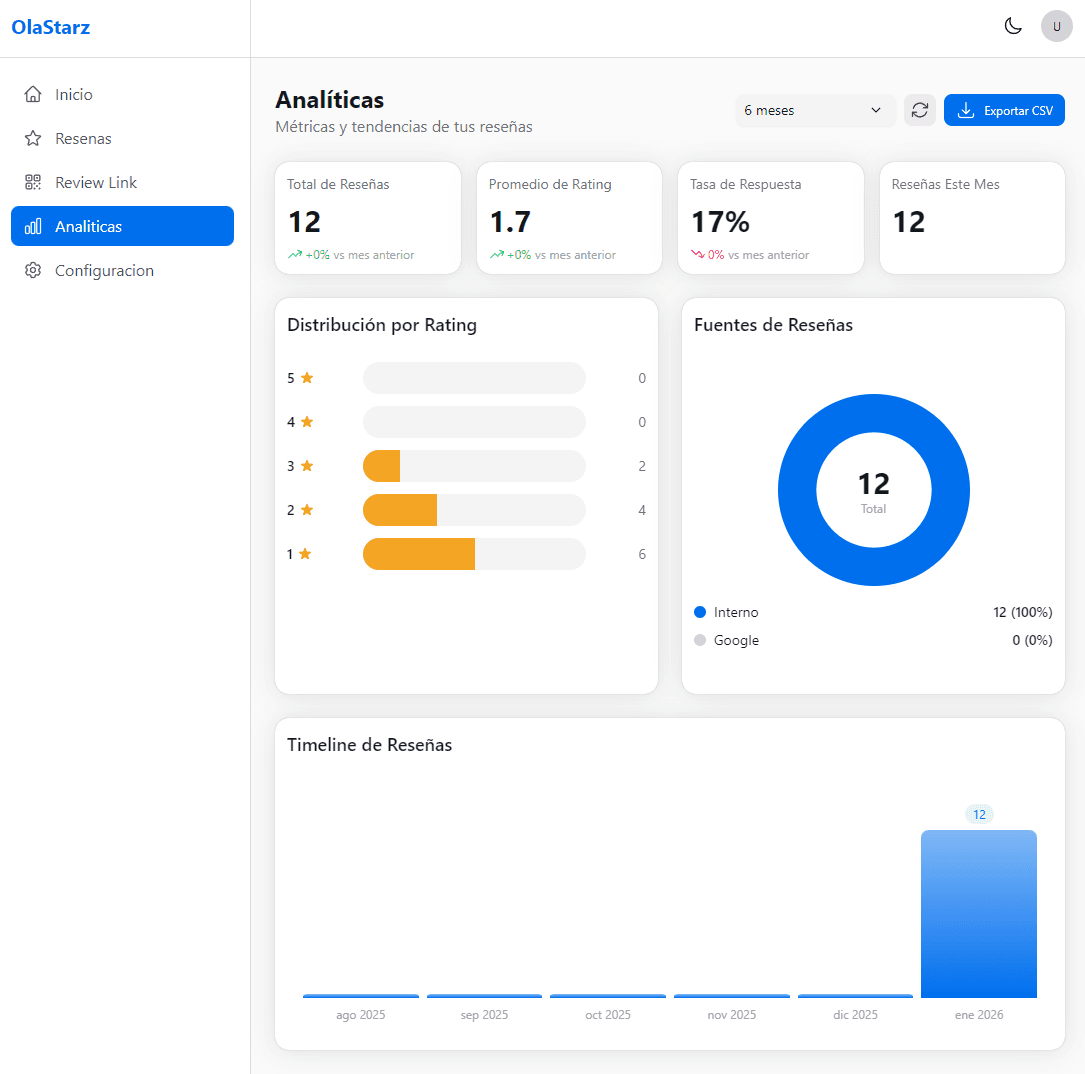The image size is (1085, 1074).
Task: Click the refresh icon beside the period selector
Action: tap(920, 110)
